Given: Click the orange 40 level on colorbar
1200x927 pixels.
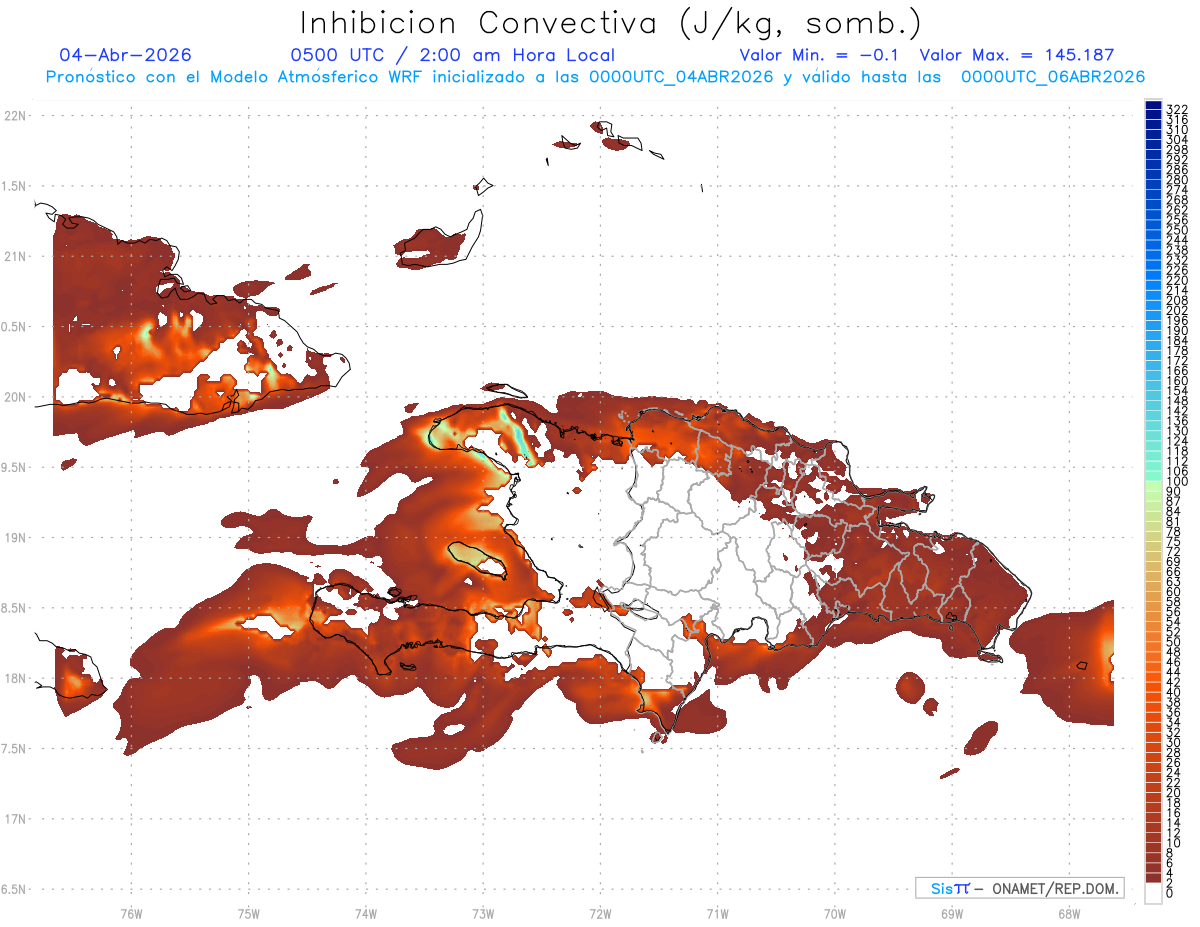Looking at the screenshot, I should tap(1153, 691).
